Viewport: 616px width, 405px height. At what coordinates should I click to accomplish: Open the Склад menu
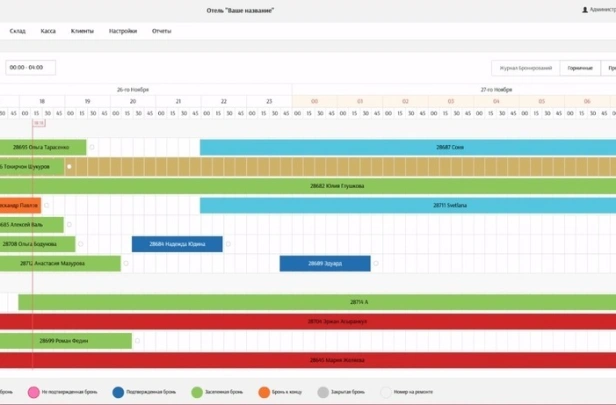18,31
